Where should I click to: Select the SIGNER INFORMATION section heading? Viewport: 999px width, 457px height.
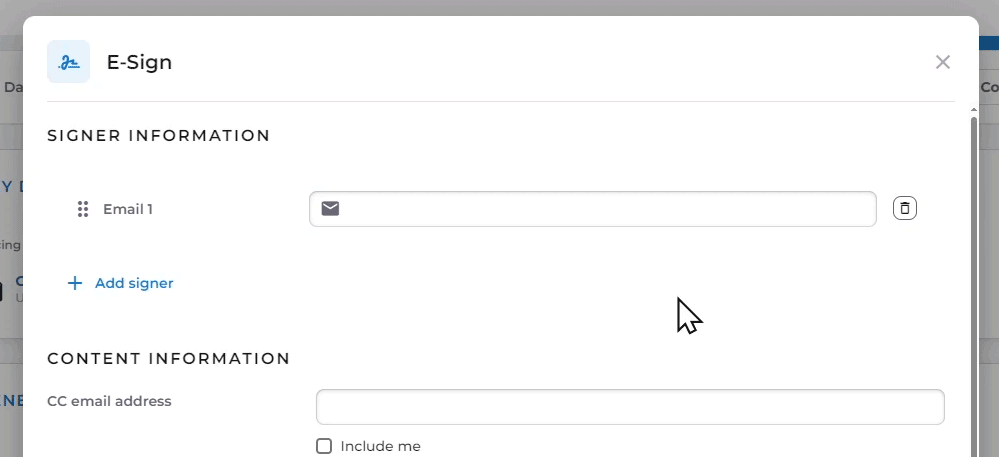click(159, 135)
